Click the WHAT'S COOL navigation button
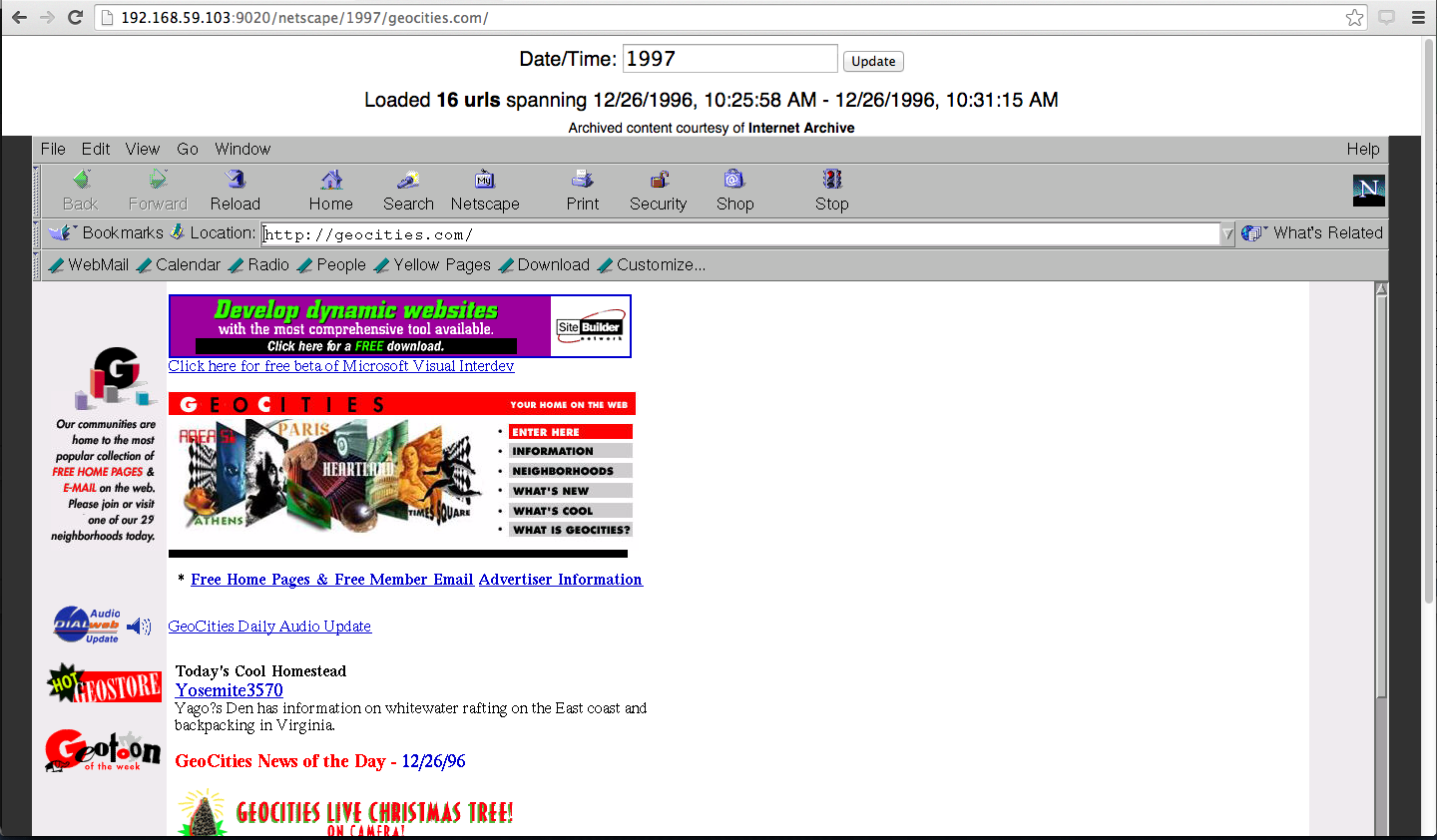The height and width of the screenshot is (840, 1437). coord(571,510)
